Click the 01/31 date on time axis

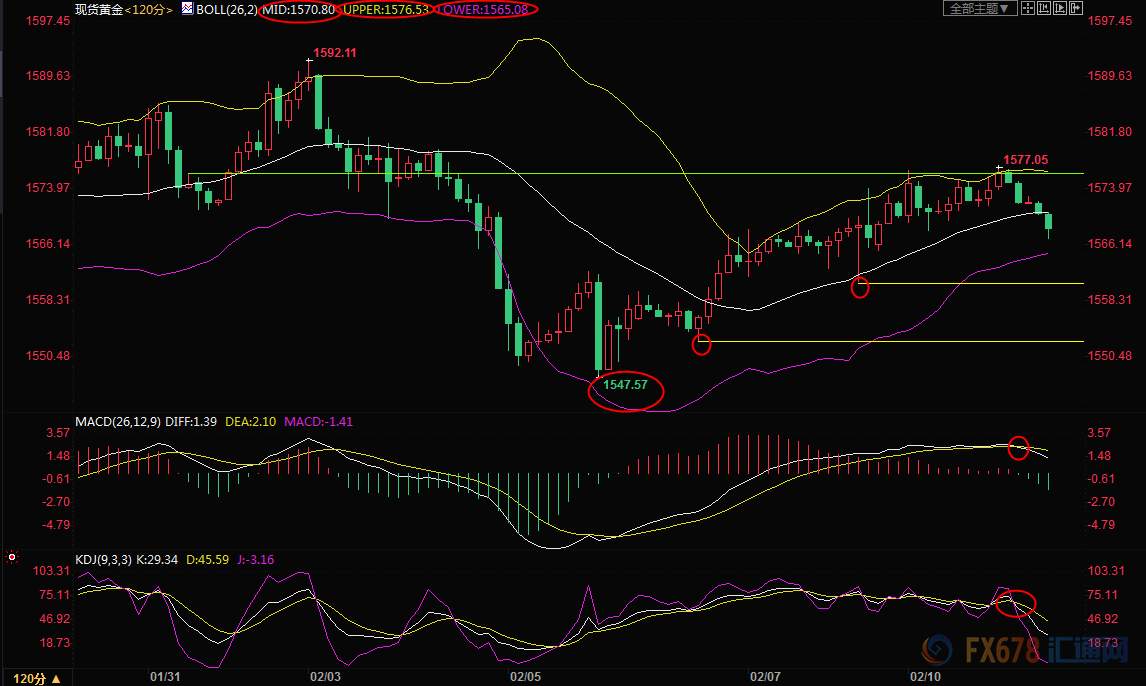165,677
